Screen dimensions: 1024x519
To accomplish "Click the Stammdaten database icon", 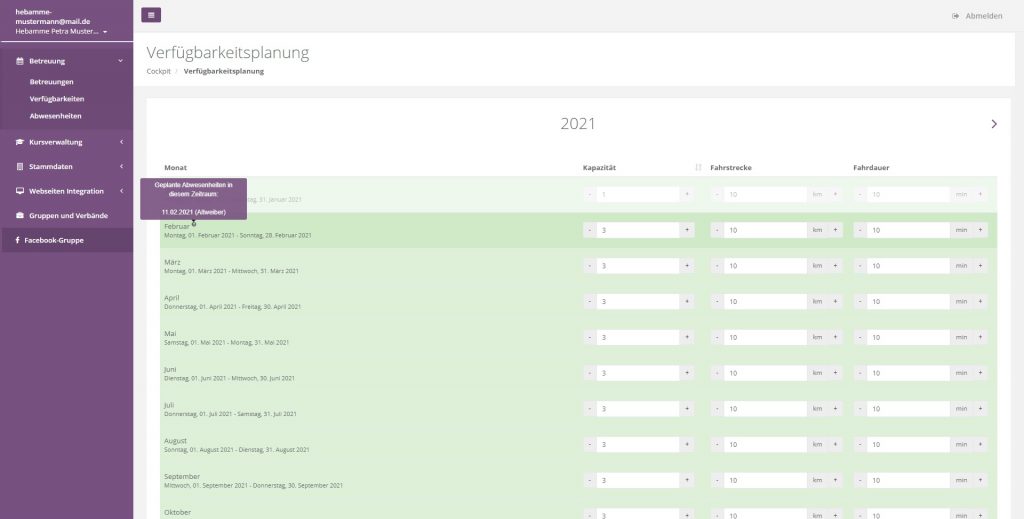I will 19,166.
